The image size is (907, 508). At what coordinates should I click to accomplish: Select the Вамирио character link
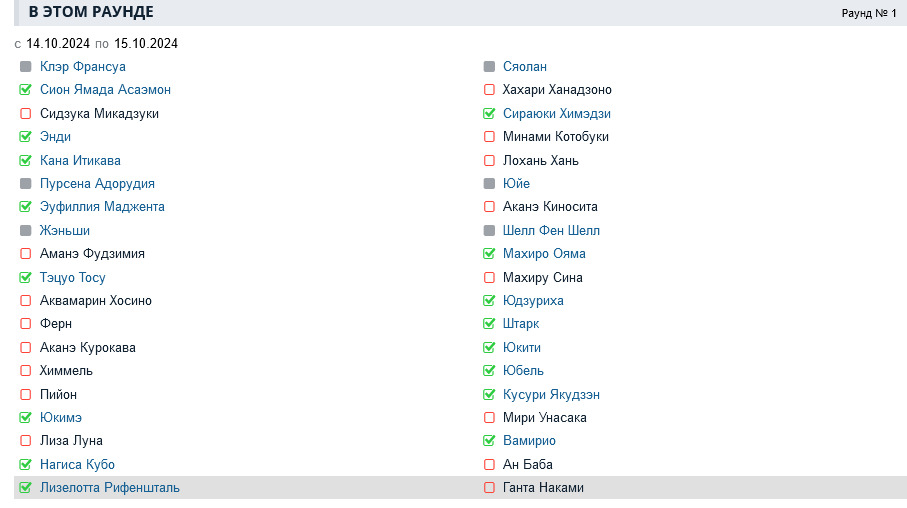(529, 441)
